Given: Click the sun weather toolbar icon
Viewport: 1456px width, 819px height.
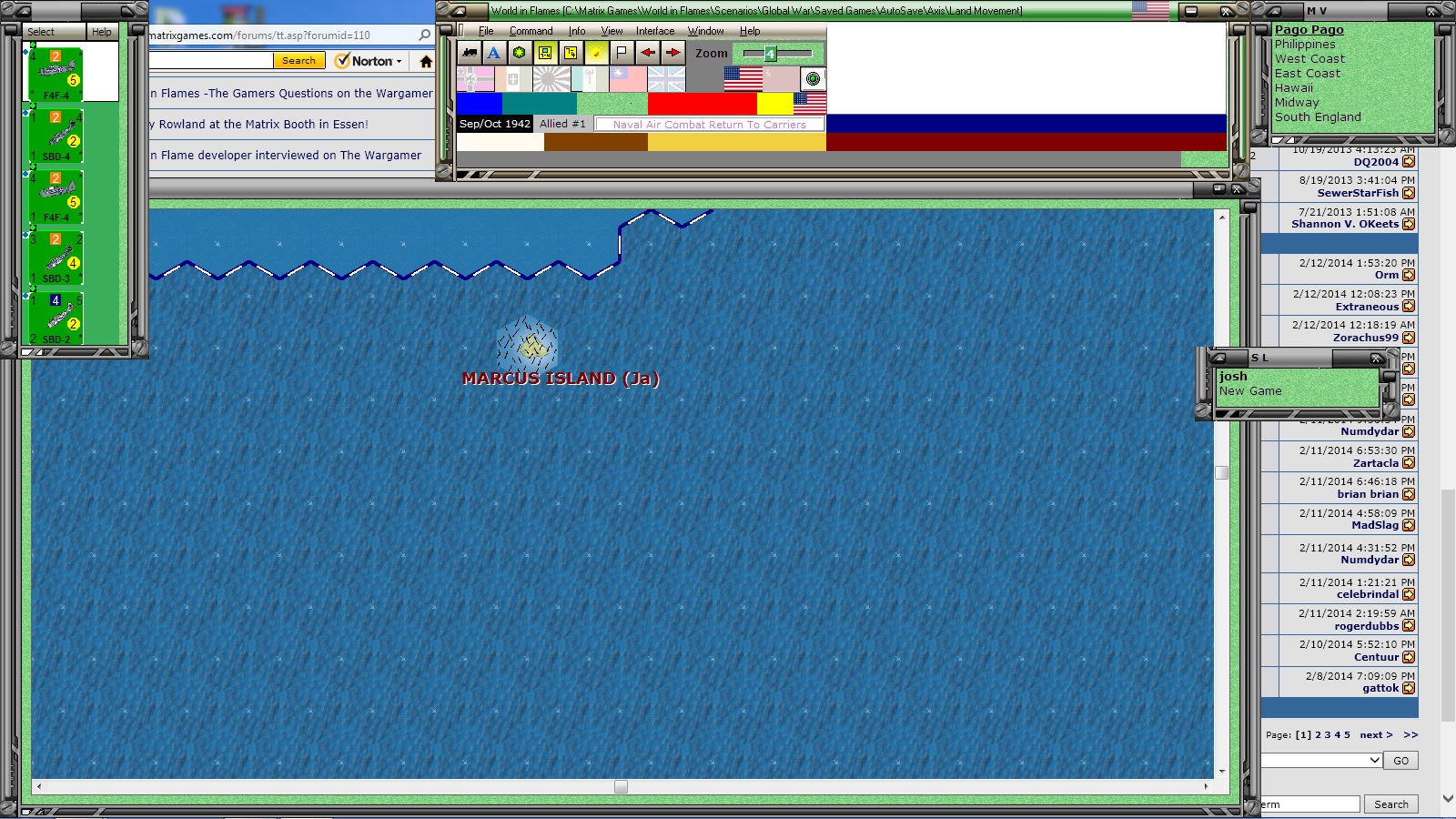Looking at the screenshot, I should click(x=596, y=53).
